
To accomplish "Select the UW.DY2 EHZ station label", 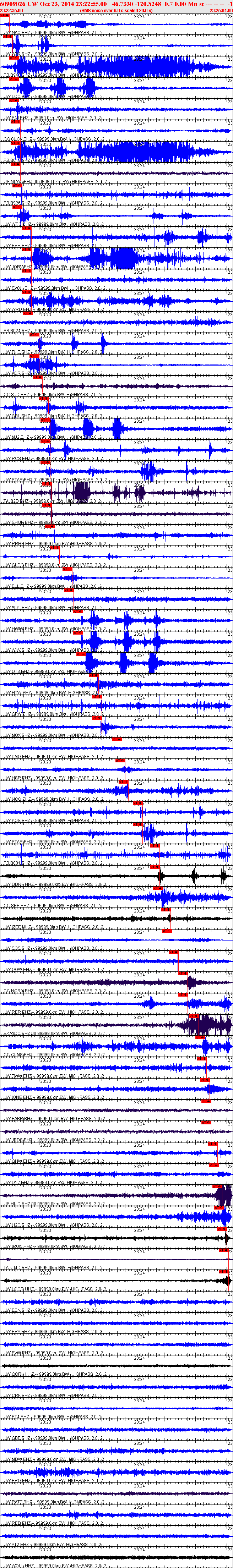I will click(x=53, y=1183).
